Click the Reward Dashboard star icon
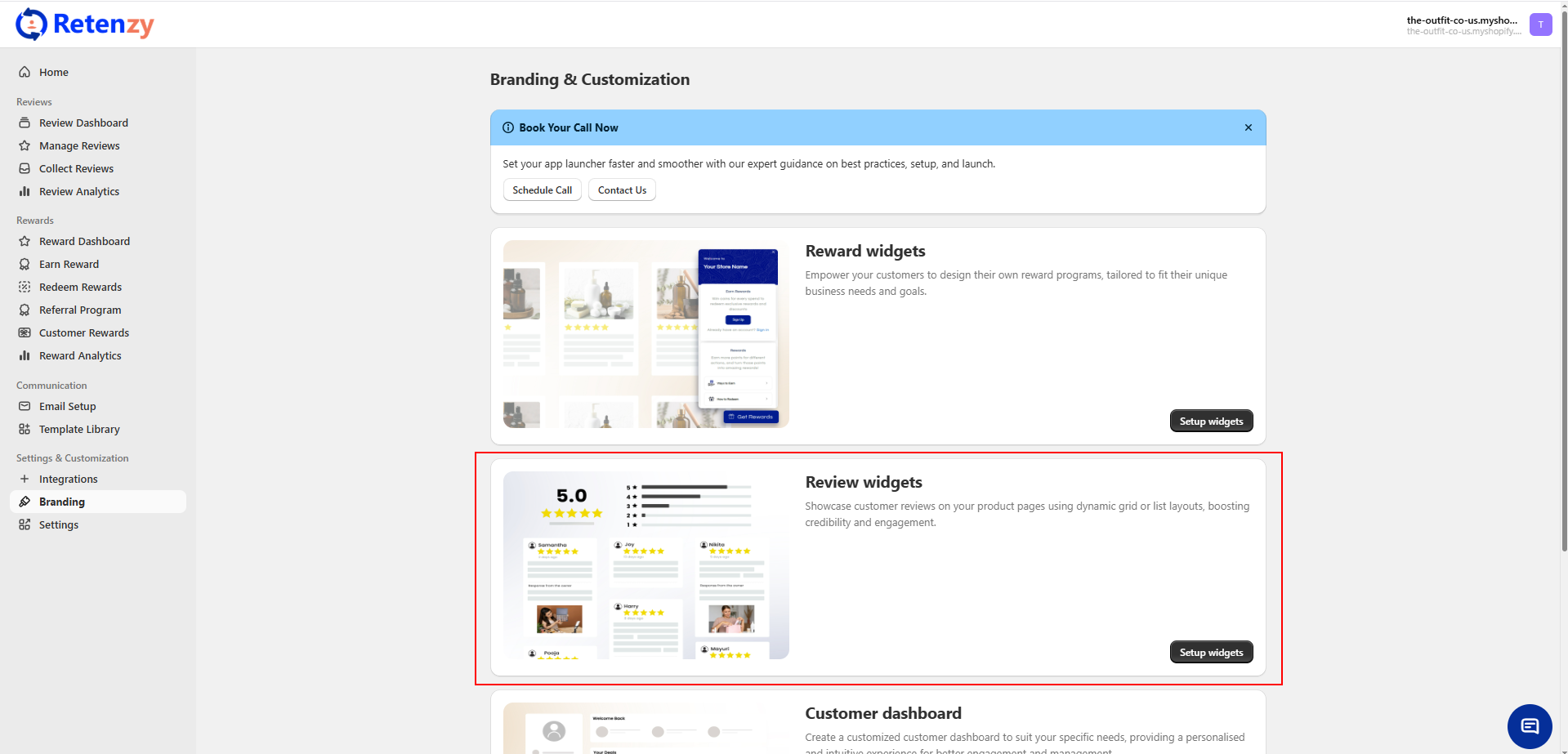Viewport: 1568px width, 754px height. coord(25,241)
